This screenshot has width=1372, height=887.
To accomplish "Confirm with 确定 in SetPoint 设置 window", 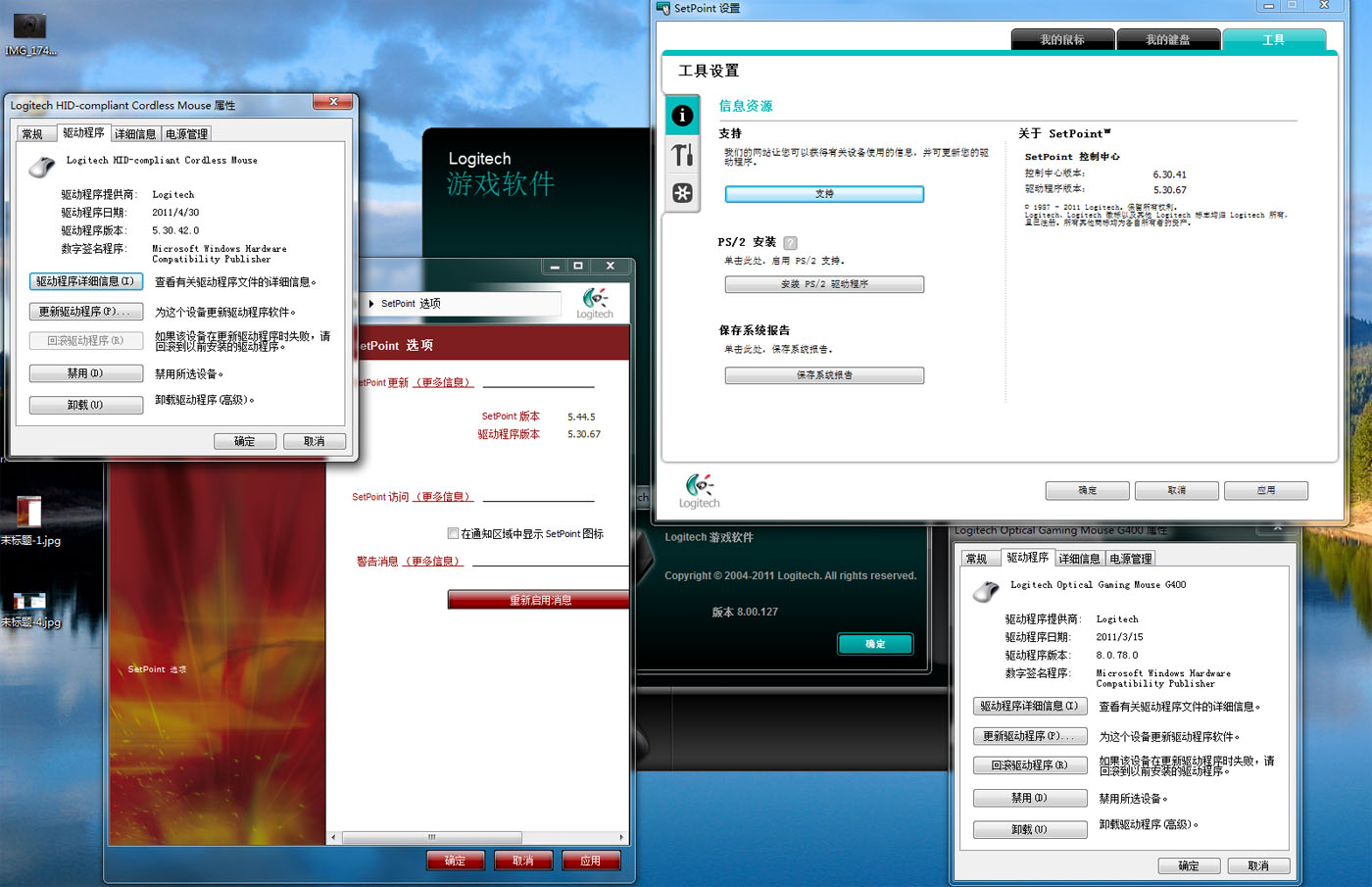I will click(1088, 490).
